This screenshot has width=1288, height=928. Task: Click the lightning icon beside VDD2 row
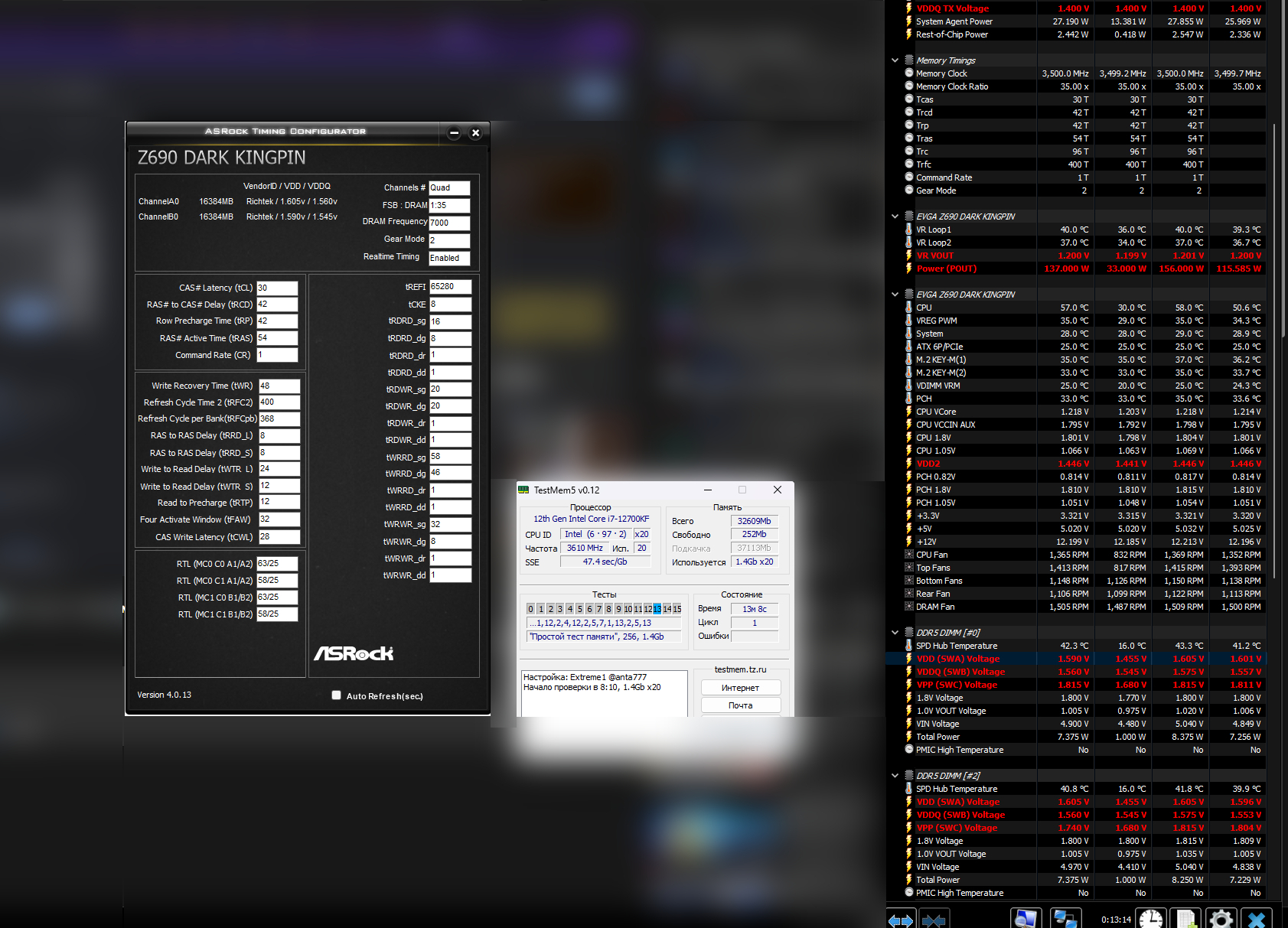[909, 464]
